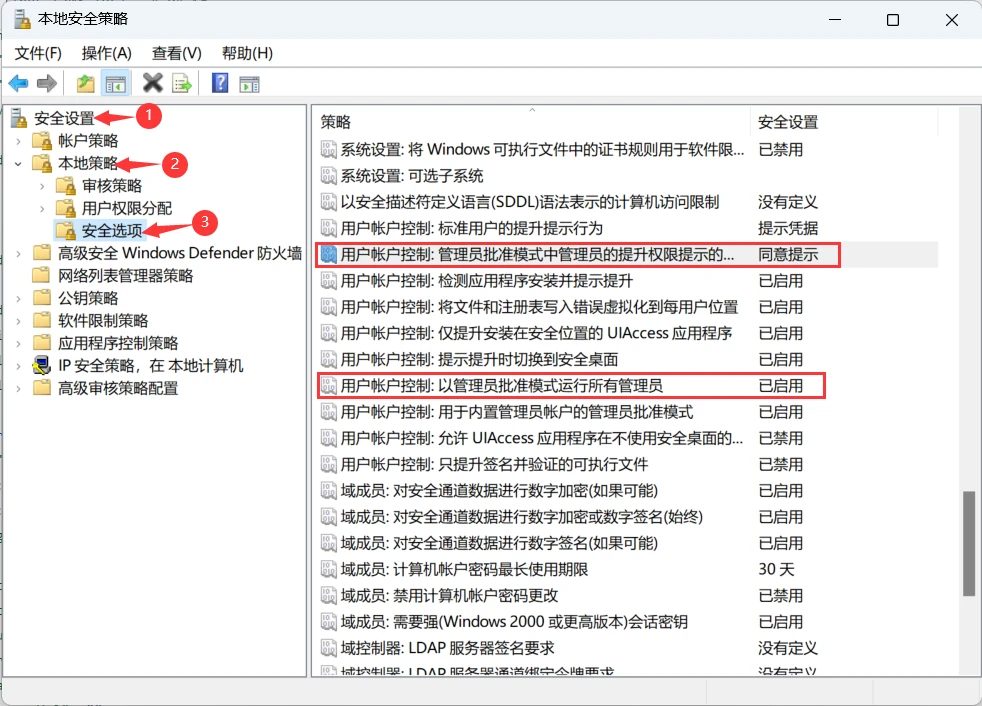982x706 pixels.
Task: Select the IP 安全策略 computer icon node
Action: pyautogui.click(x=42, y=366)
